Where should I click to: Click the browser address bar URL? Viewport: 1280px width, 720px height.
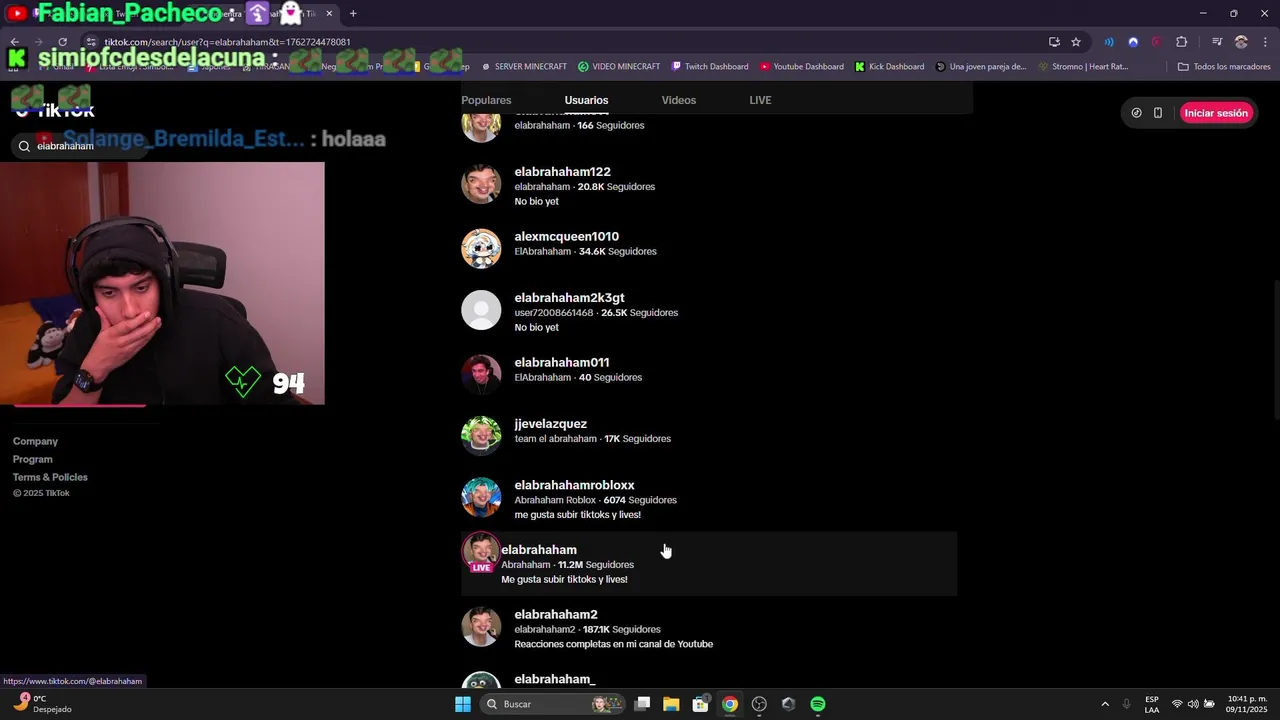pos(227,42)
